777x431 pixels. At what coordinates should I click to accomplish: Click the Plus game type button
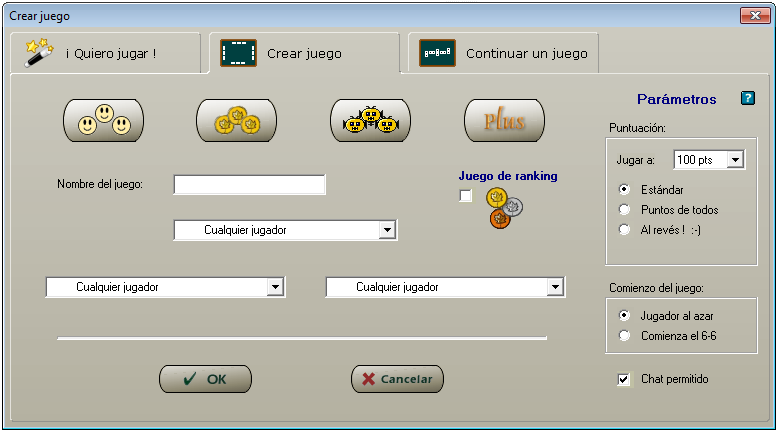504,120
